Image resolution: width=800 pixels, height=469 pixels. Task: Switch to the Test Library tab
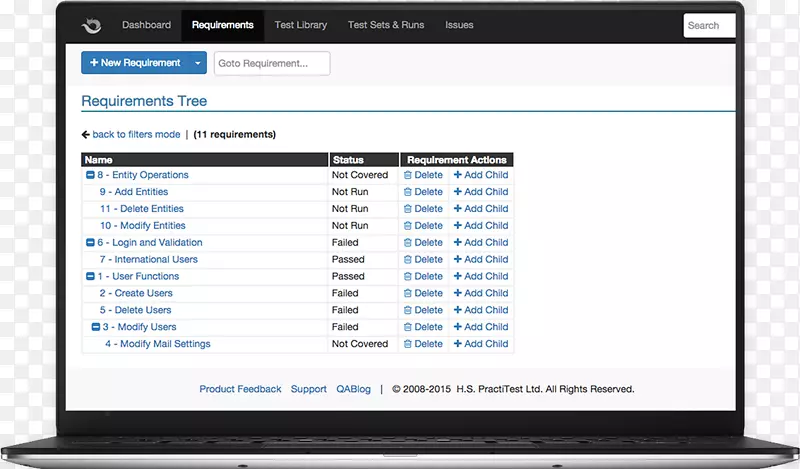point(301,25)
